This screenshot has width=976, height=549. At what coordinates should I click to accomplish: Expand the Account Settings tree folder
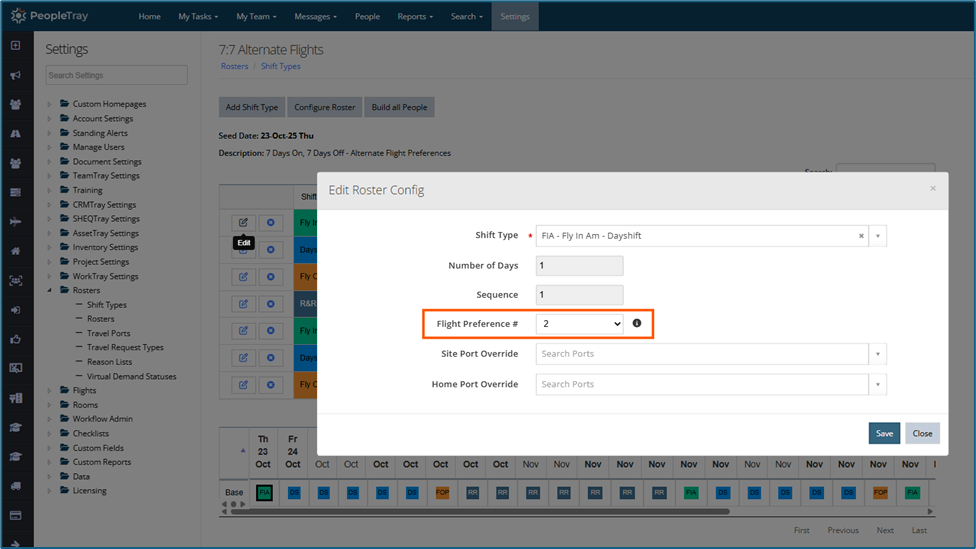(49, 118)
